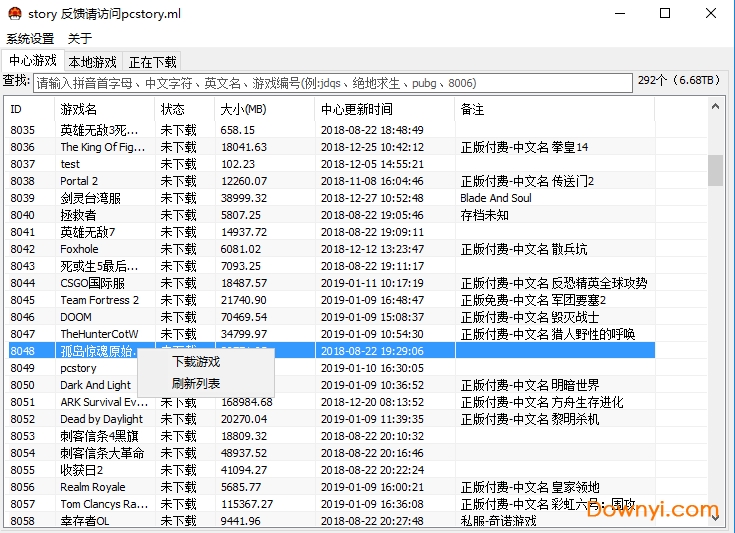The width and height of the screenshot is (735, 533).
Task: Click the story app icon in title bar
Action: (15, 13)
